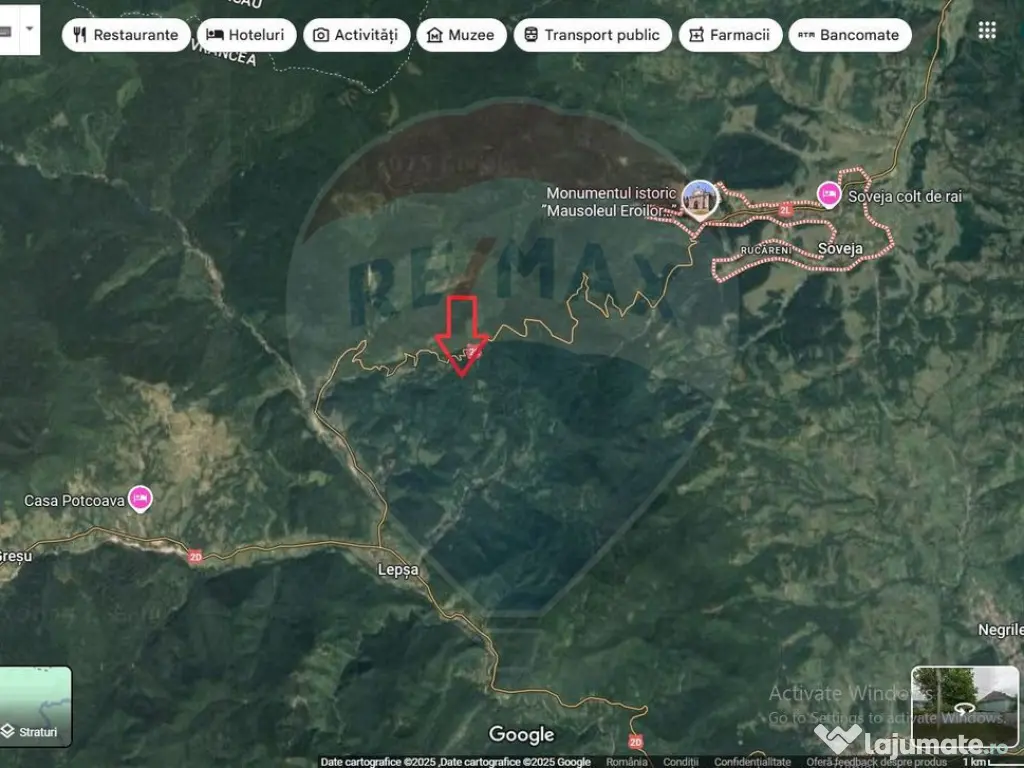Show Bancomate ATMs on map

click(x=849, y=35)
